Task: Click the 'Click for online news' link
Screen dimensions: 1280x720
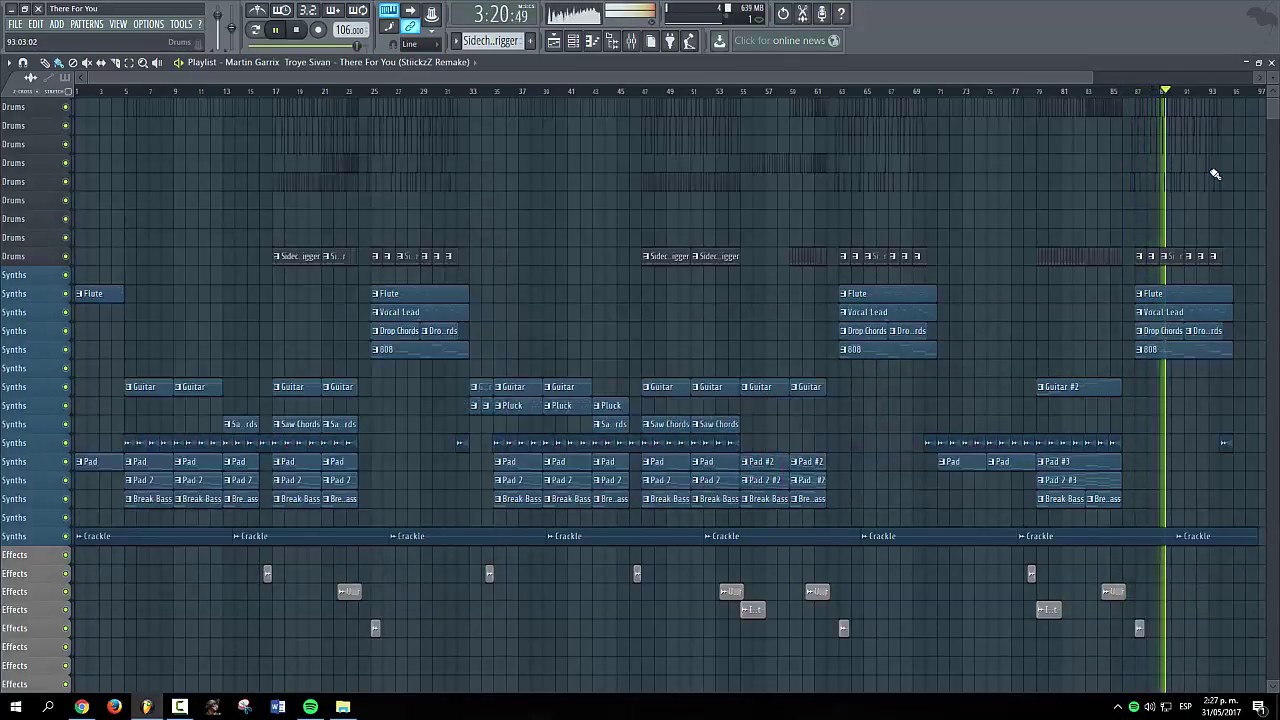Action: (786, 41)
